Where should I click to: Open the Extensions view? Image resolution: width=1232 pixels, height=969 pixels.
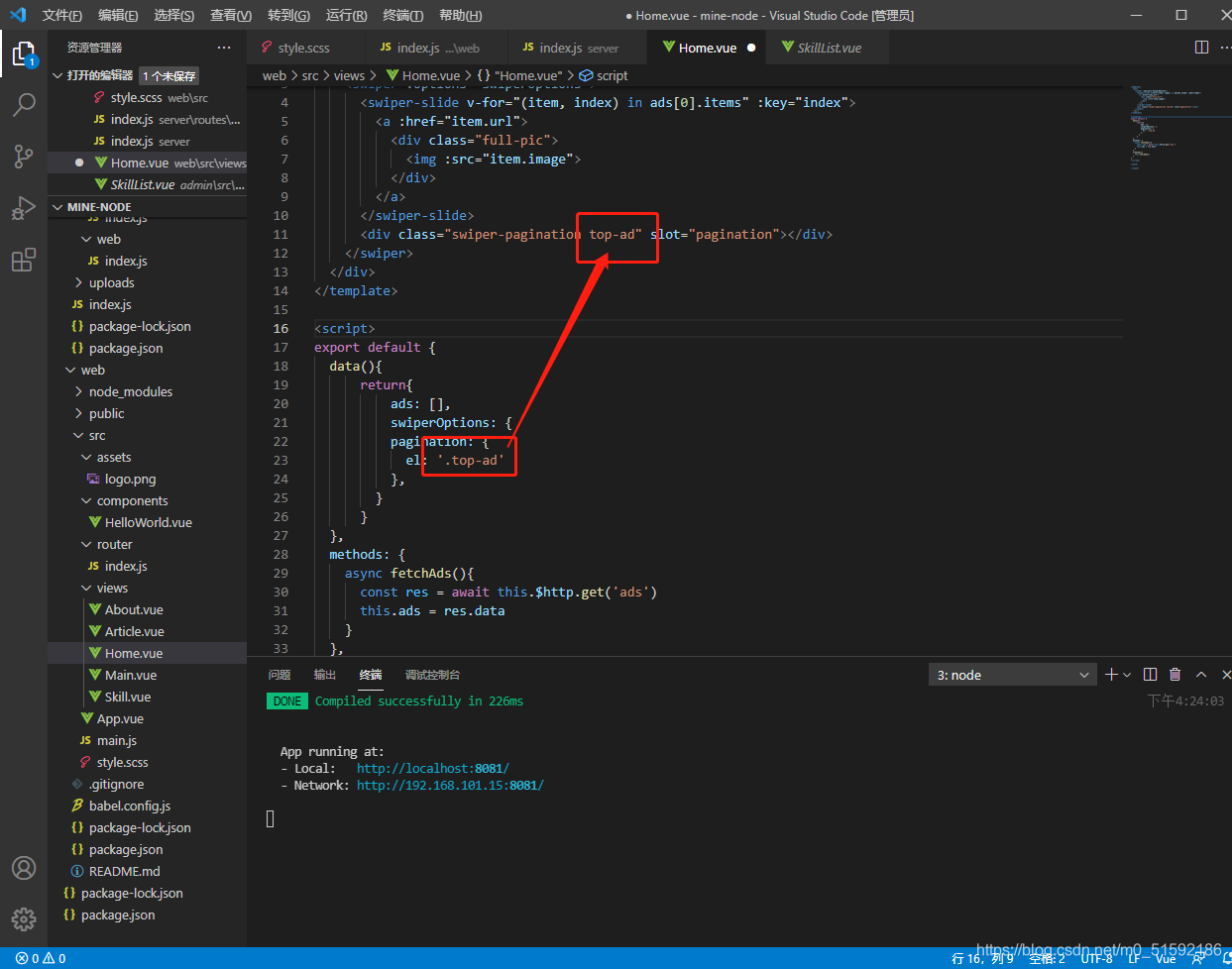coord(25,260)
